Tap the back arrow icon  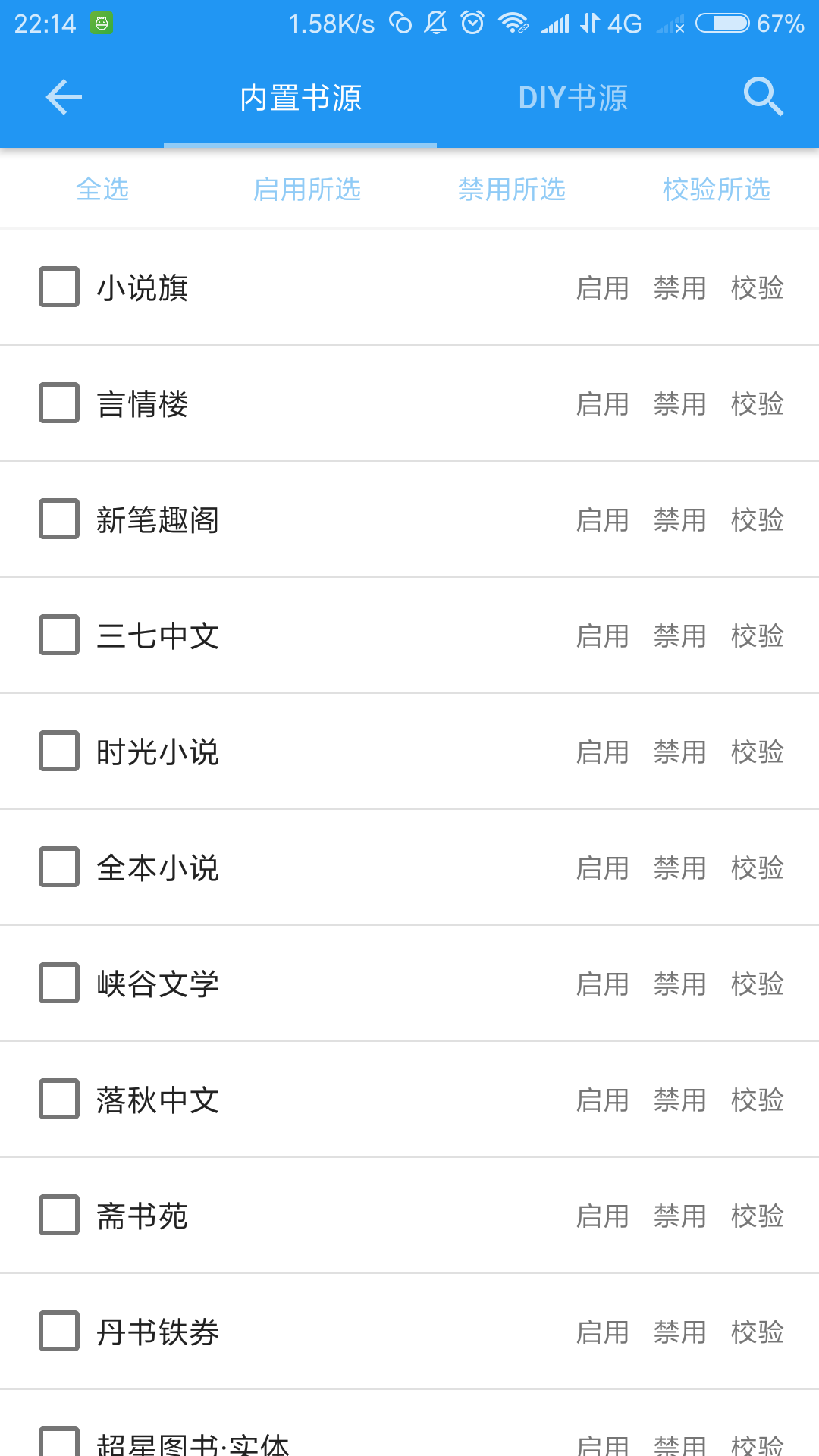[x=64, y=97]
